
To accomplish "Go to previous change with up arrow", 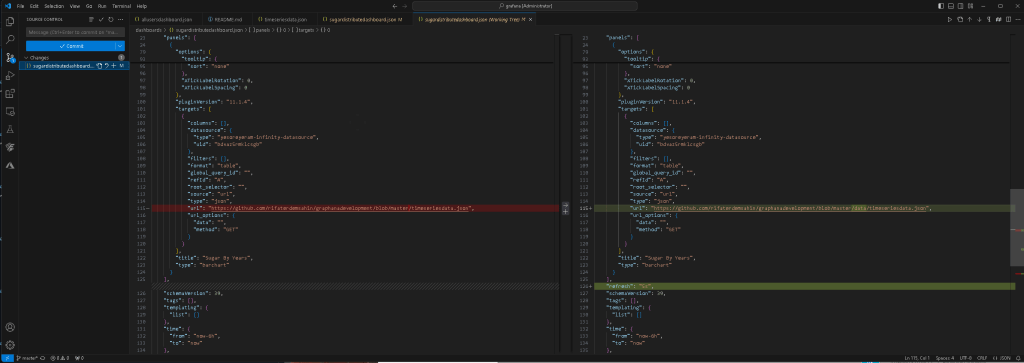I will pos(969,20).
